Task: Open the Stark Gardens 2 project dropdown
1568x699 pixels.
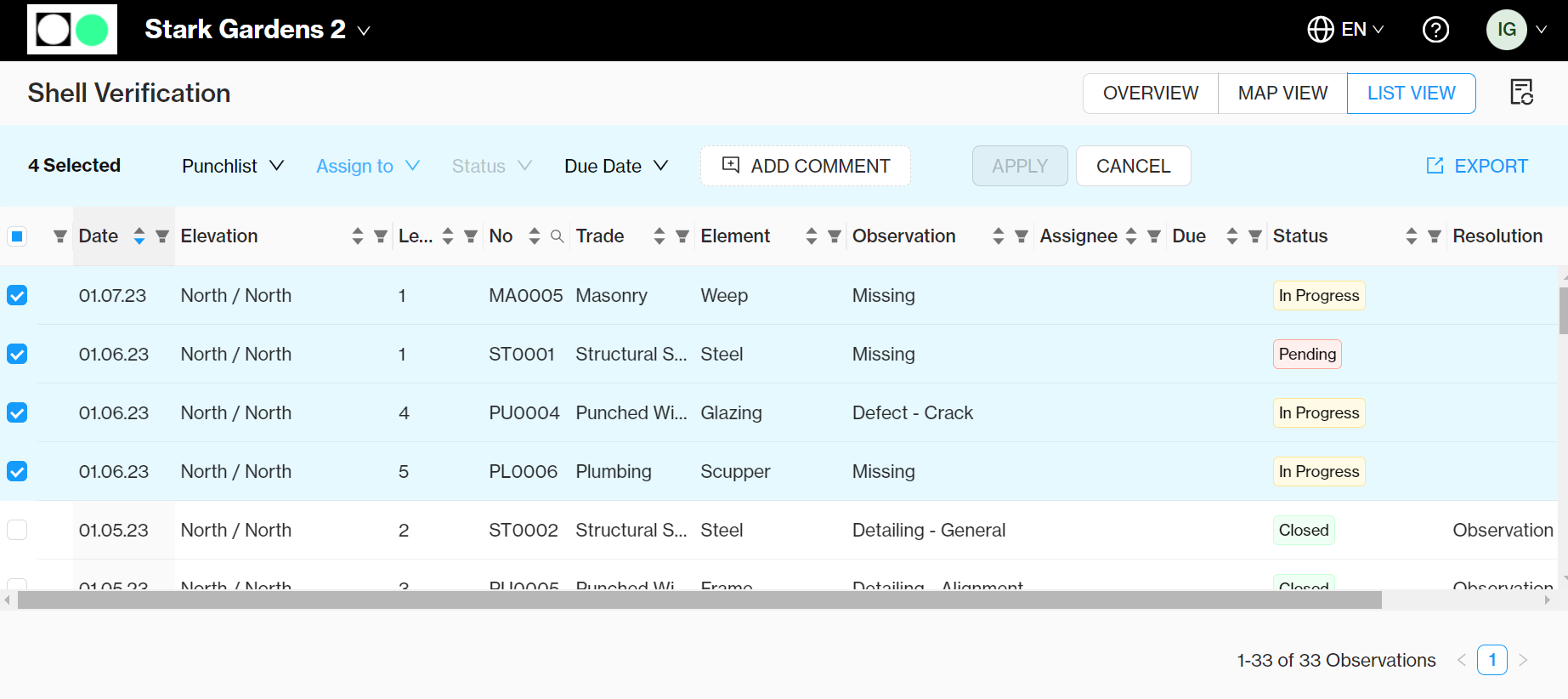Action: [258, 30]
